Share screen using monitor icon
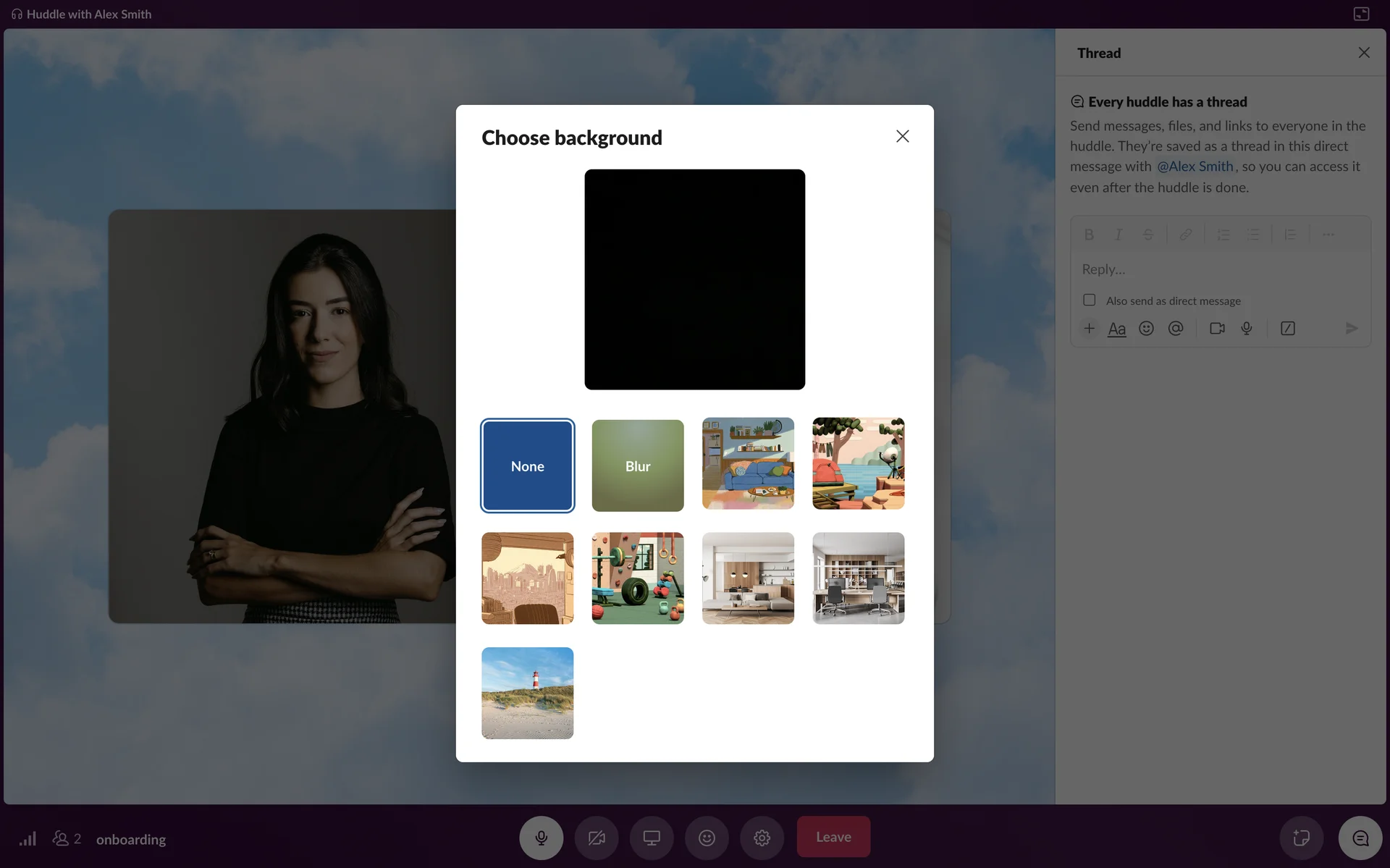 coord(652,838)
